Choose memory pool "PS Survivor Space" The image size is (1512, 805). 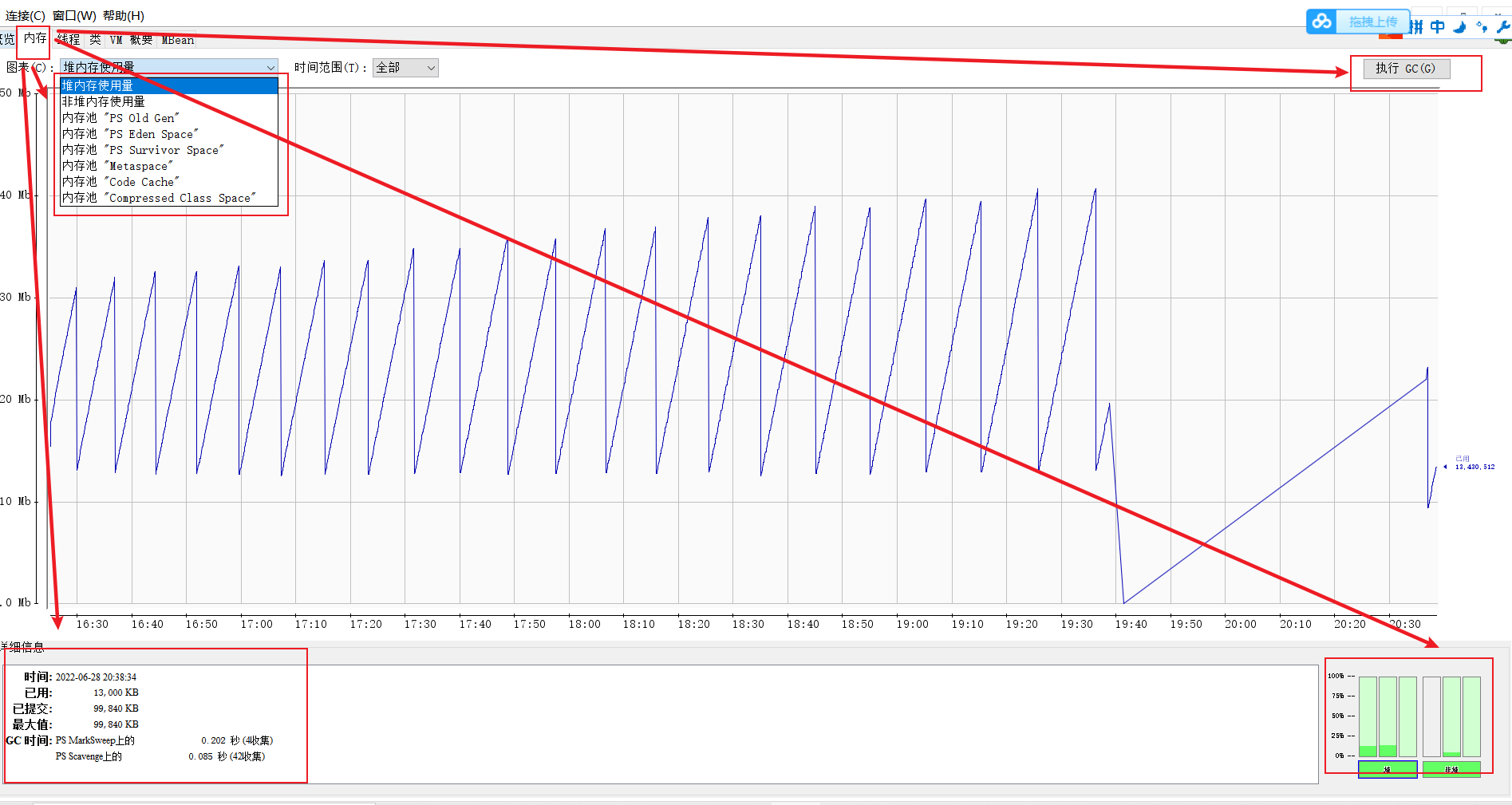click(169, 150)
